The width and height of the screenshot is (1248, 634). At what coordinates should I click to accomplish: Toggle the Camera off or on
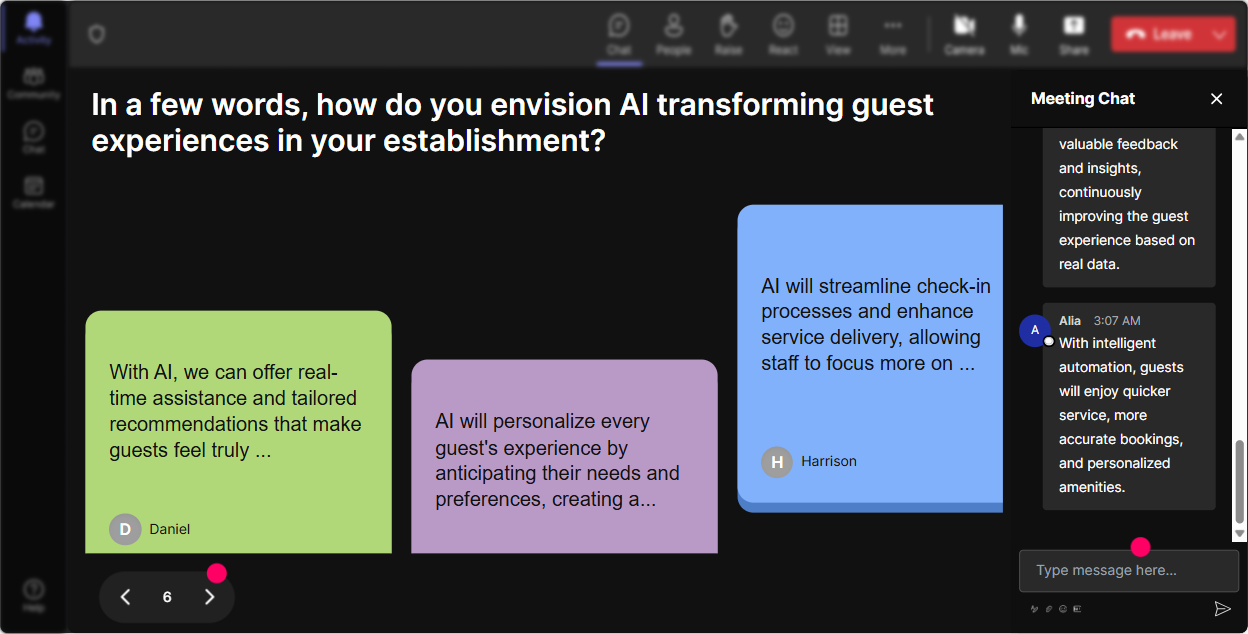coord(964,34)
